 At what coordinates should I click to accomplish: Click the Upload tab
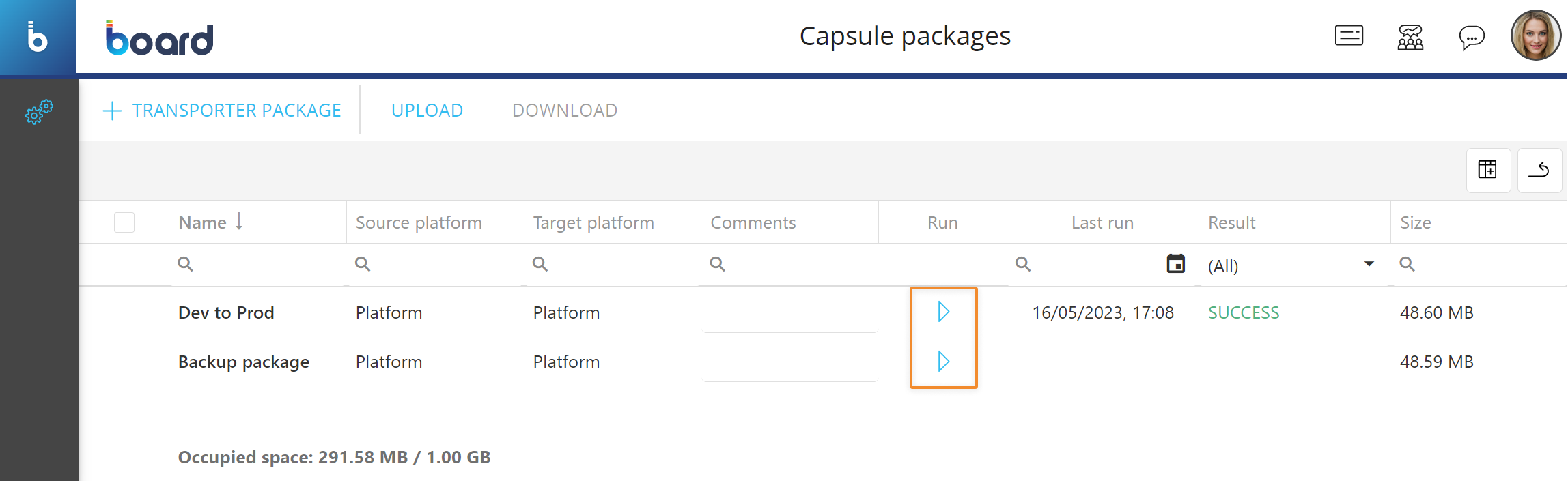coord(428,111)
